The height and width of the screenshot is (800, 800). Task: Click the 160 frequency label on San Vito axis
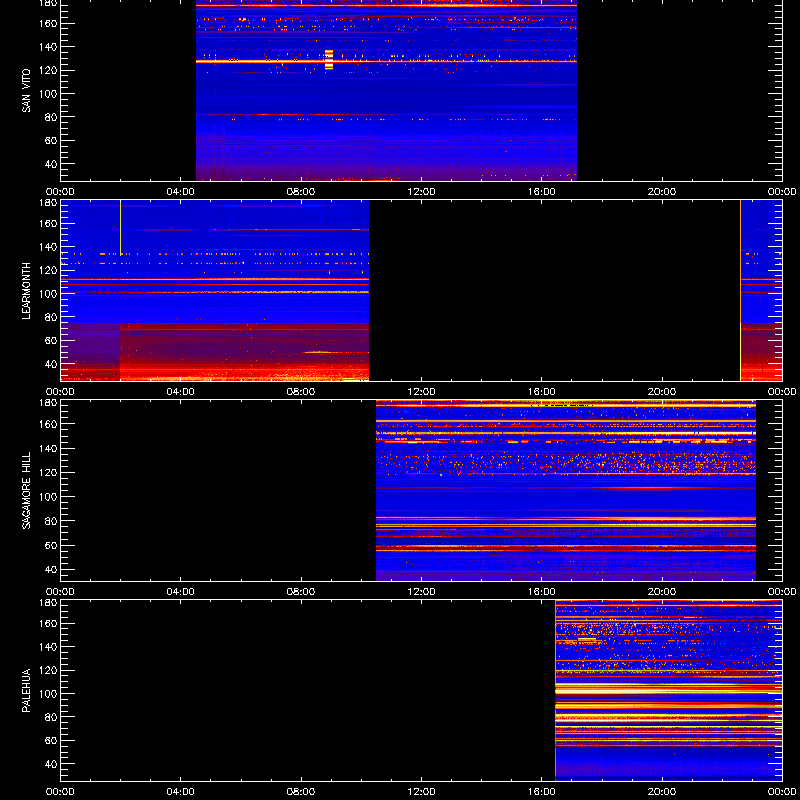(48, 23)
